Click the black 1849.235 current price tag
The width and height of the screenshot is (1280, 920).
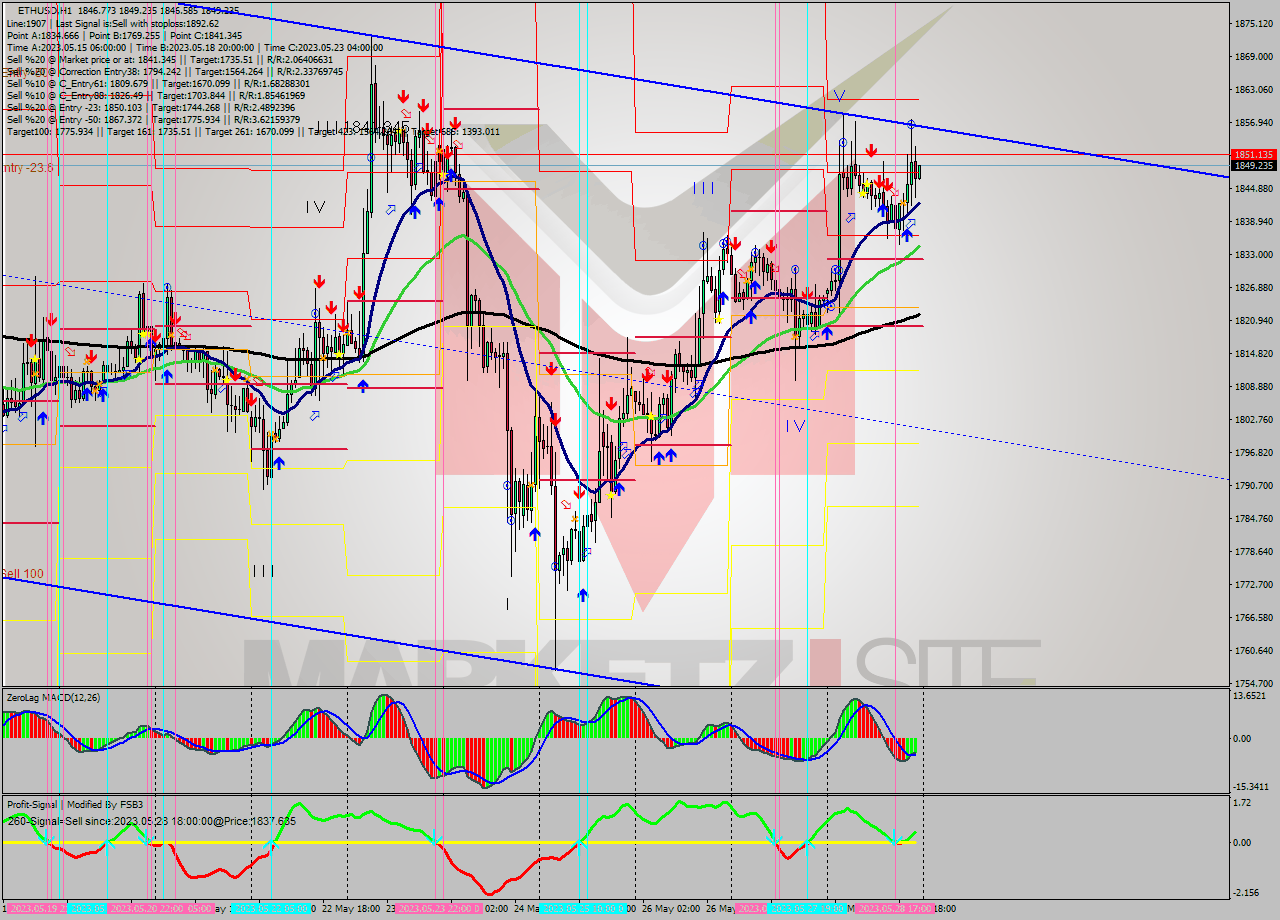(1254, 166)
